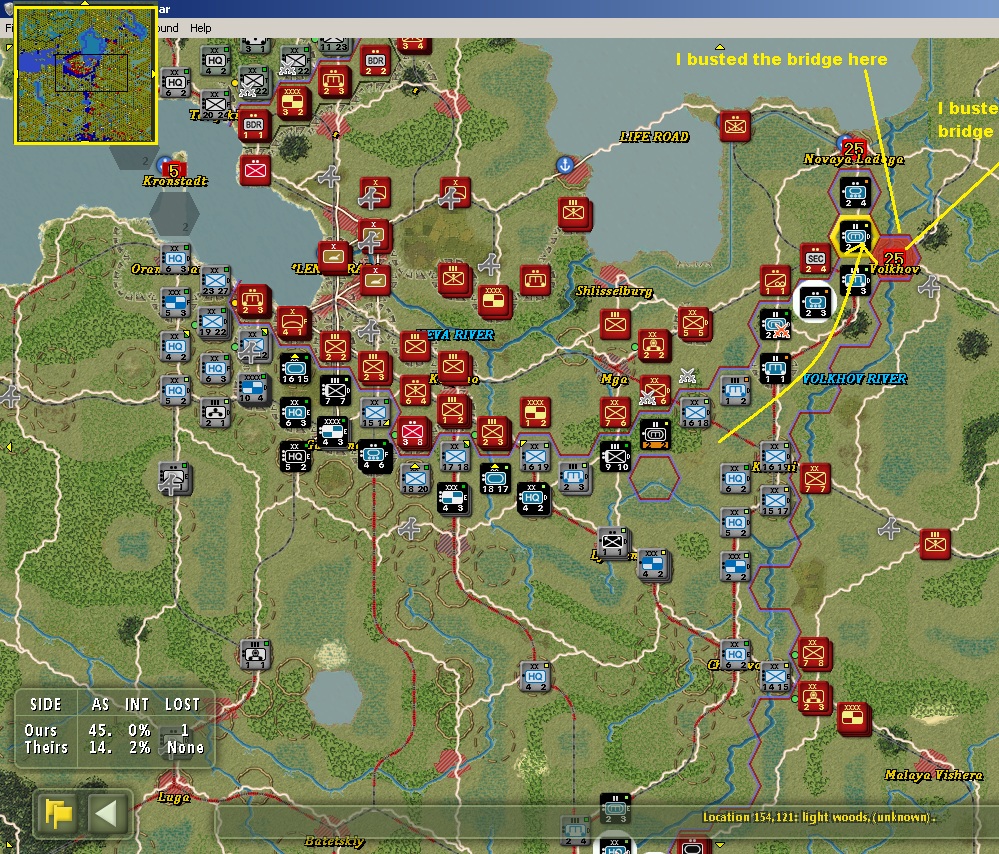The width and height of the screenshot is (999, 854).
Task: Select the infantry counter numbered 14 15
Action: (775, 677)
